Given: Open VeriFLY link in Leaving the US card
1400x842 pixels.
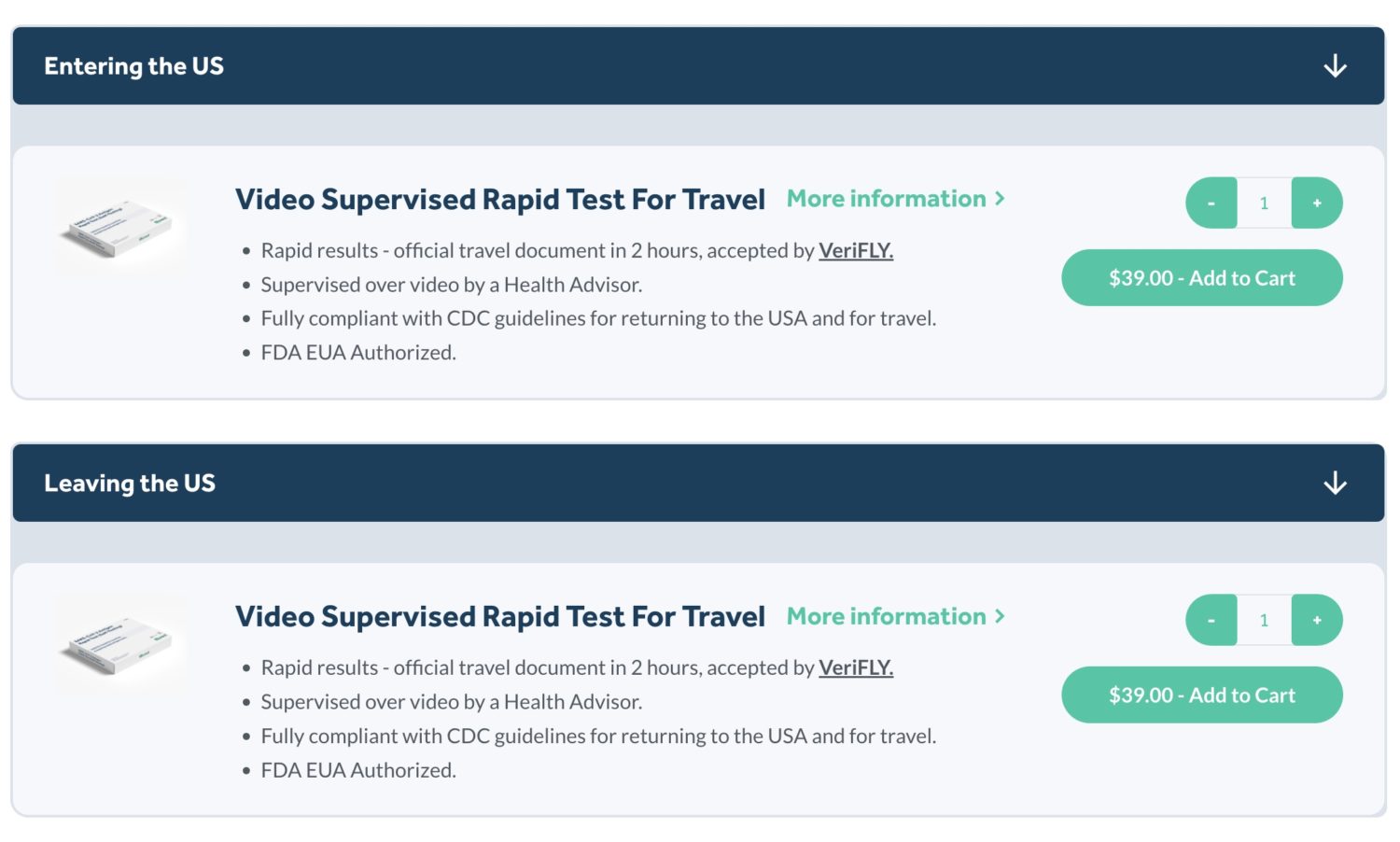Looking at the screenshot, I should pos(856,667).
